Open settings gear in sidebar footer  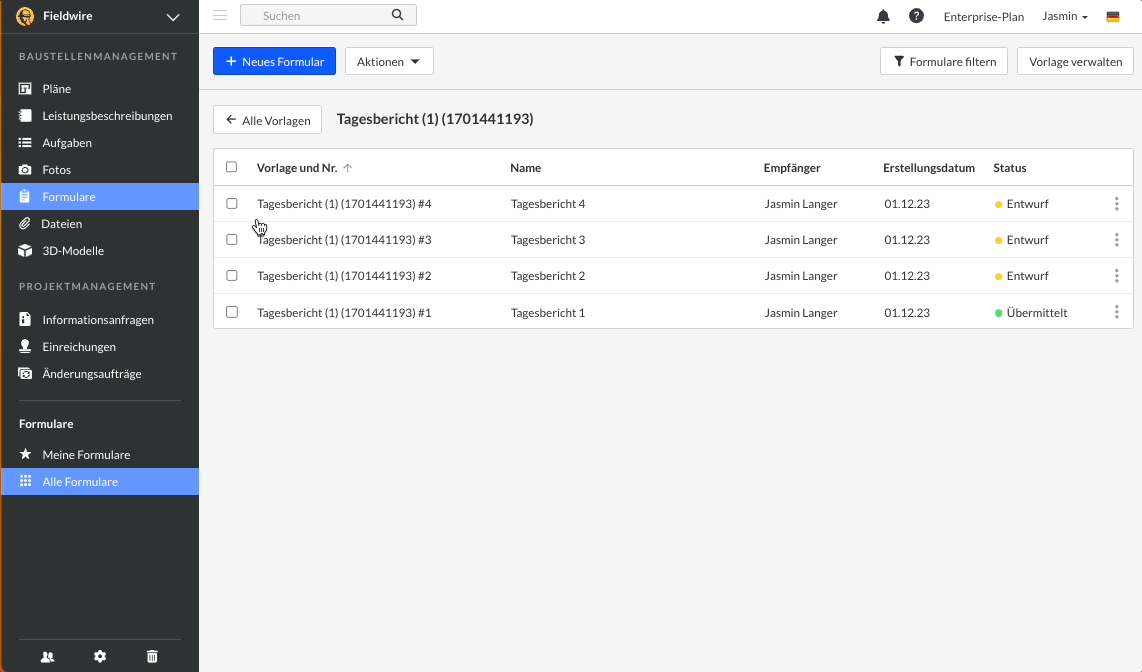(x=100, y=656)
